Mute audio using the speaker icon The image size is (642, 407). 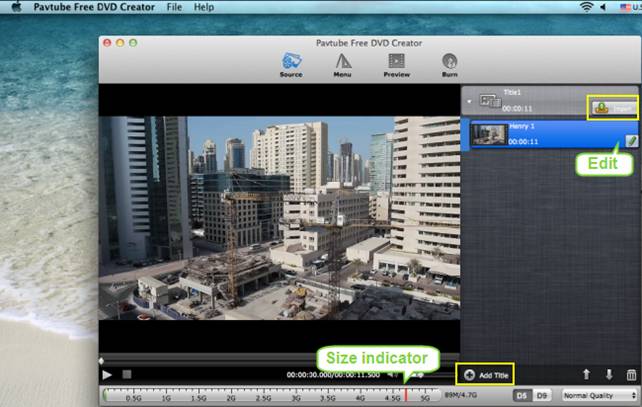(391, 375)
